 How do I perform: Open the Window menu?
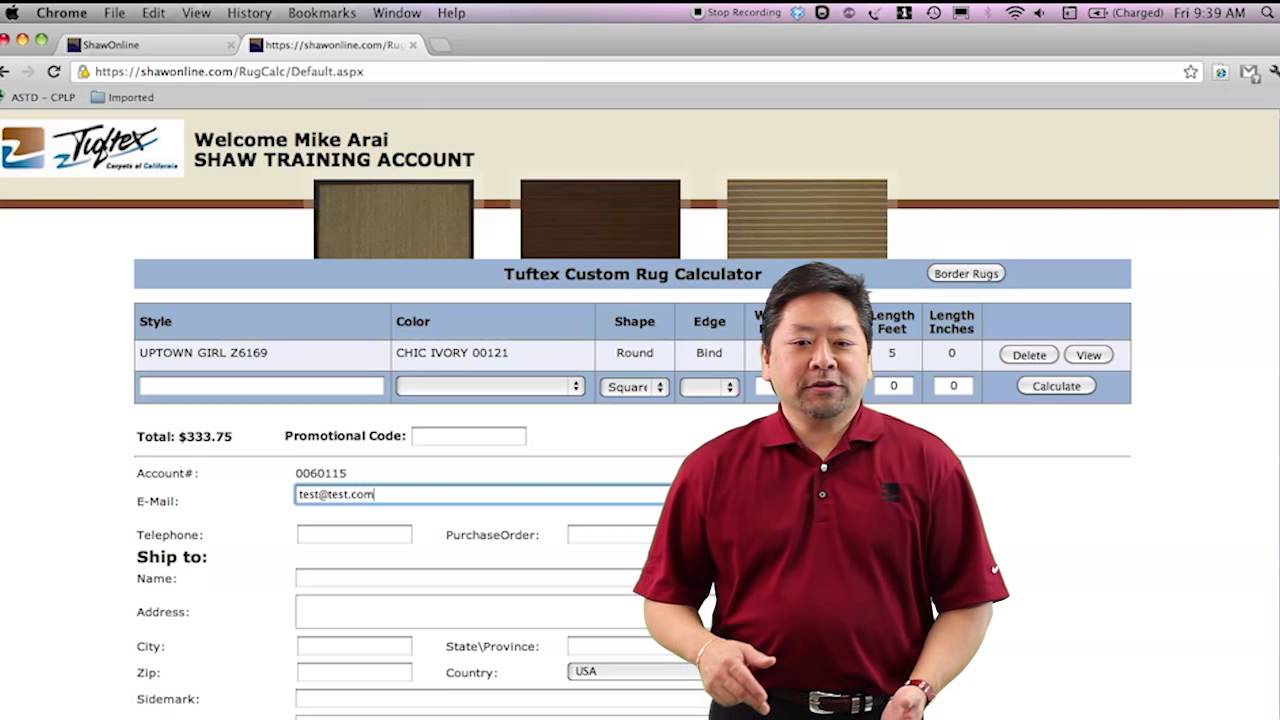point(397,13)
